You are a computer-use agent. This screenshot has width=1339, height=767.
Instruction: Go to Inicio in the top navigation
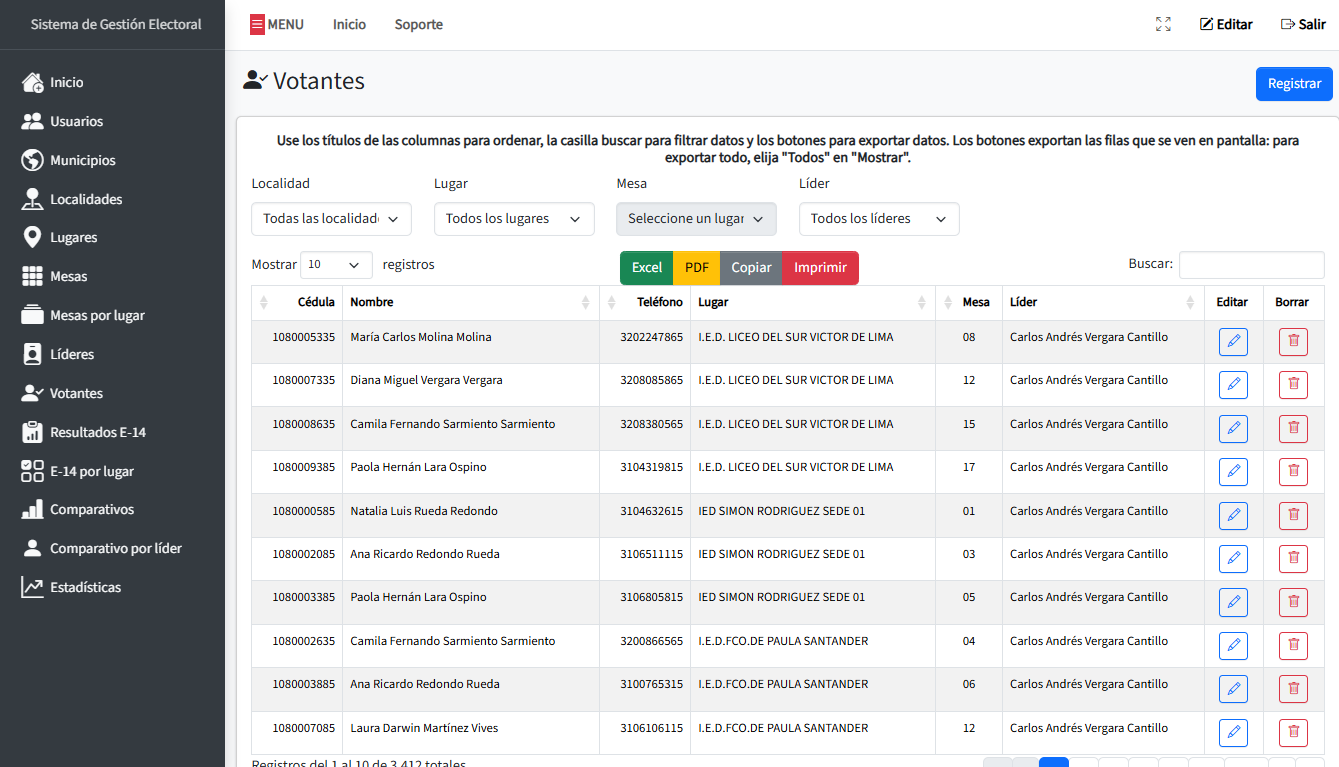tap(349, 24)
